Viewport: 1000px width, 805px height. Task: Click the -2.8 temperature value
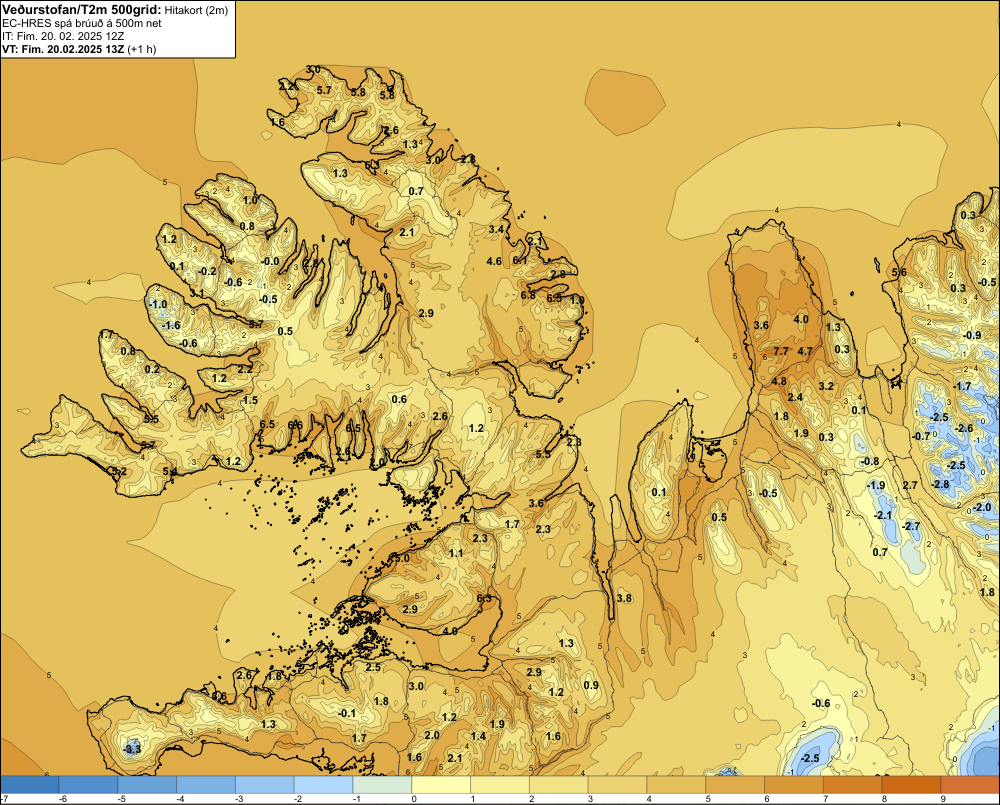pos(940,484)
